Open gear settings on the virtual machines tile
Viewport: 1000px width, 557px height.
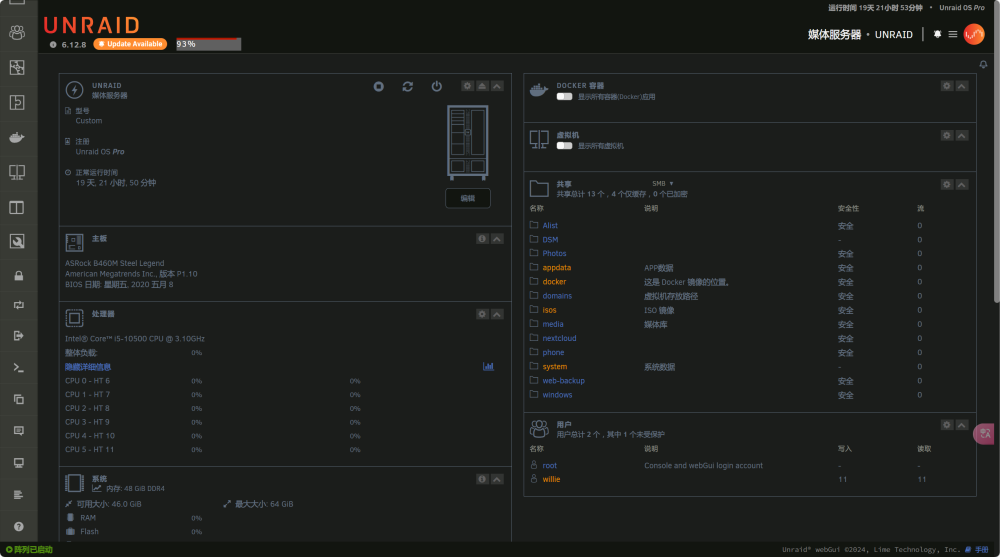click(x=947, y=135)
